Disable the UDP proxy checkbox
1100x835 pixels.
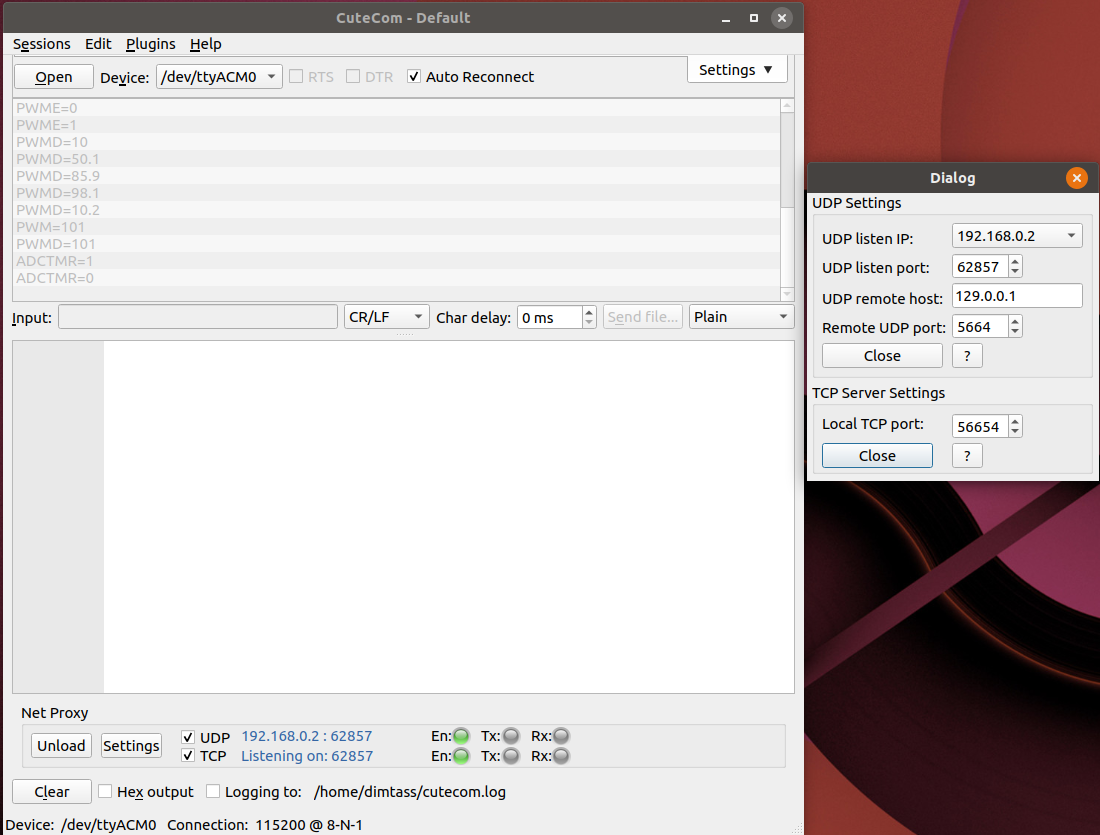pyautogui.click(x=187, y=737)
